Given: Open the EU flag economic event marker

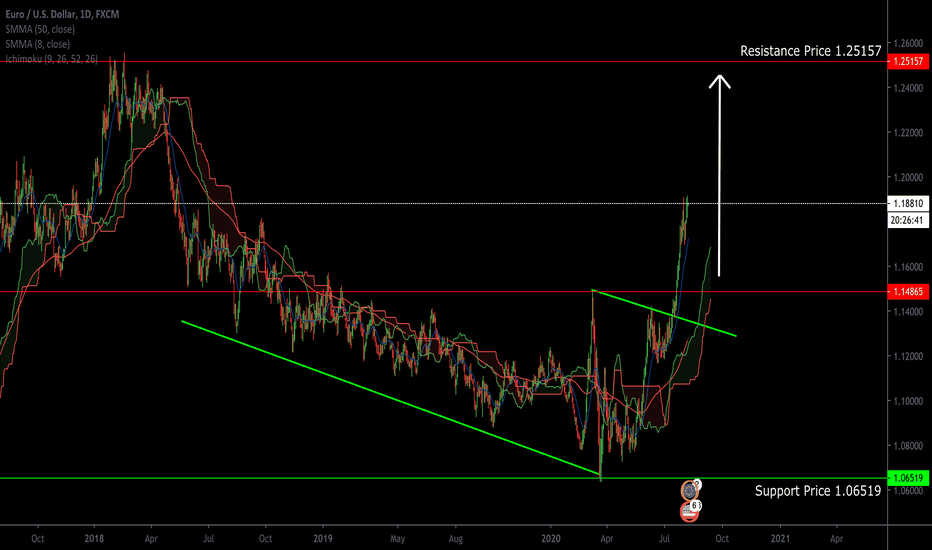Looking at the screenshot, I should pos(689,491).
